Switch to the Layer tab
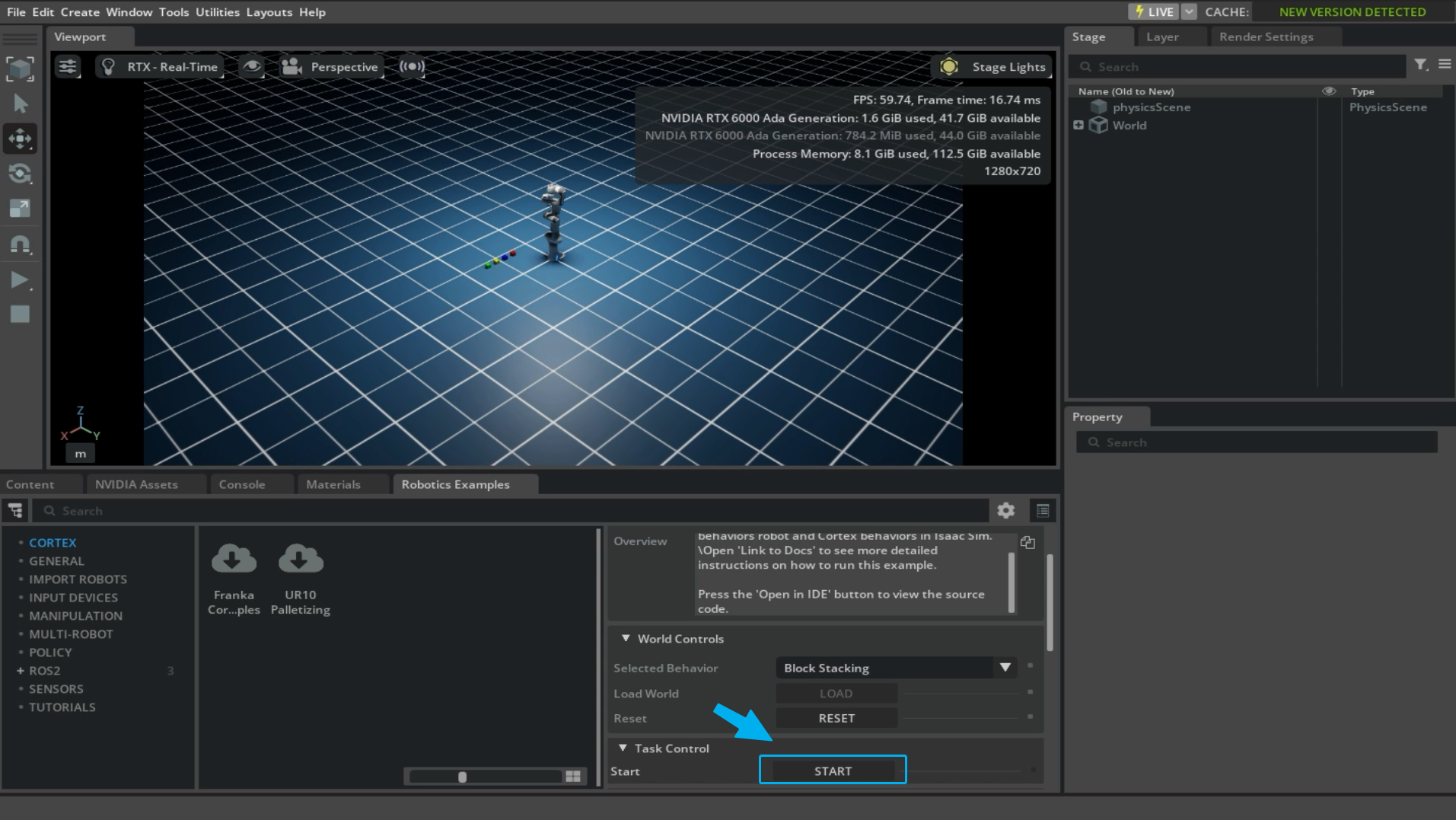Screen dimensions: 1456x820 (1162, 37)
